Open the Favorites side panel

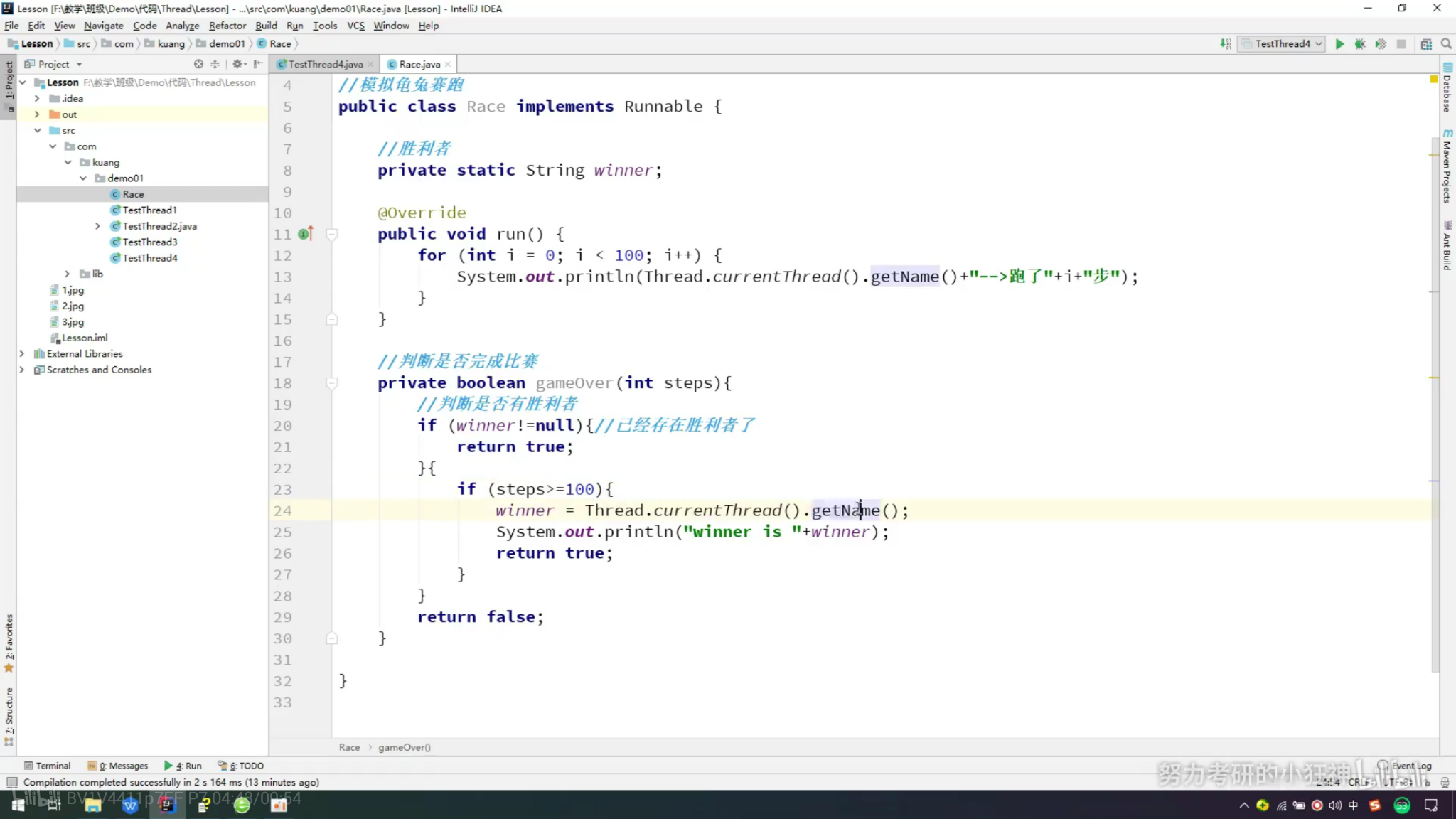9,642
